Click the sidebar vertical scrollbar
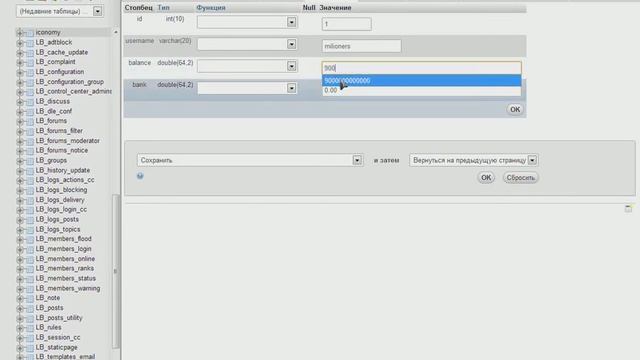This screenshot has height=360, width=640. pos(116,271)
